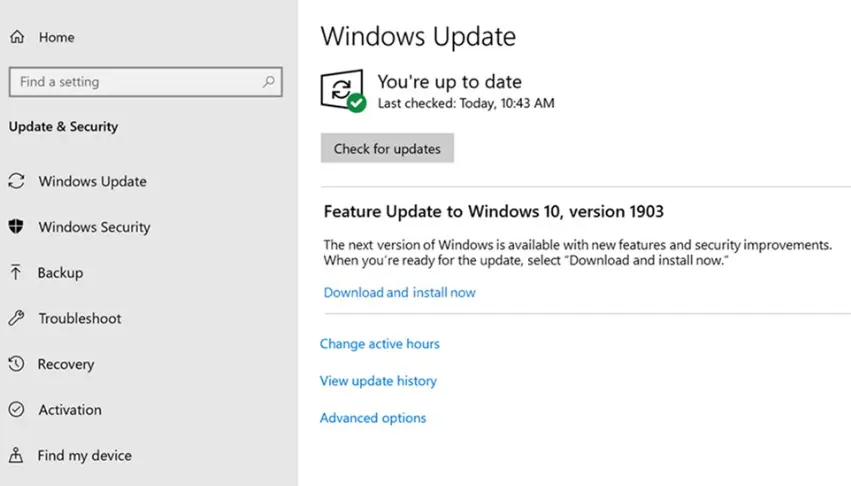851x486 pixels.
Task: Click the "You're up to date" text
Action: coord(450,81)
